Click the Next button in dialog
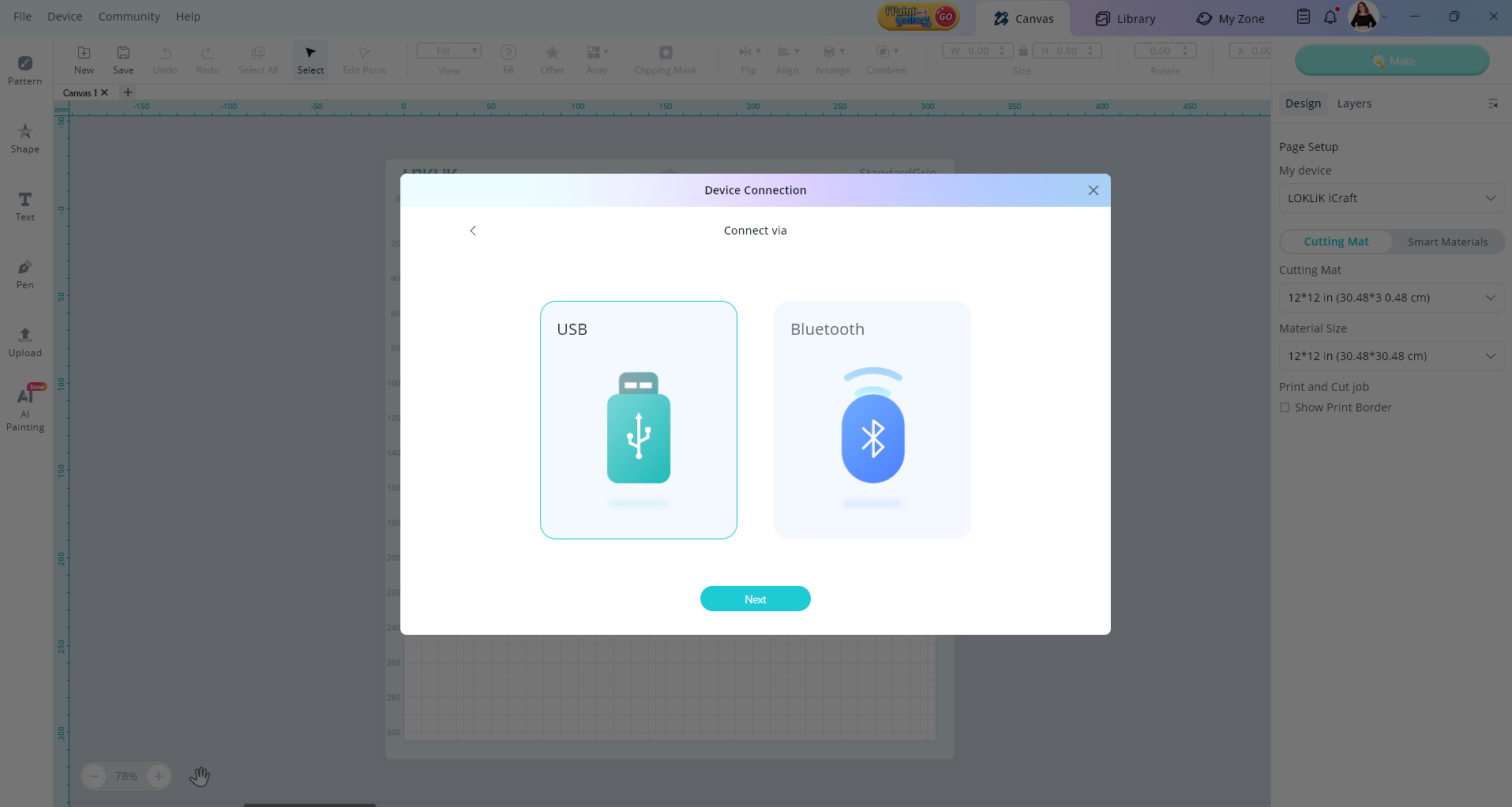The image size is (1512, 807). (x=755, y=599)
